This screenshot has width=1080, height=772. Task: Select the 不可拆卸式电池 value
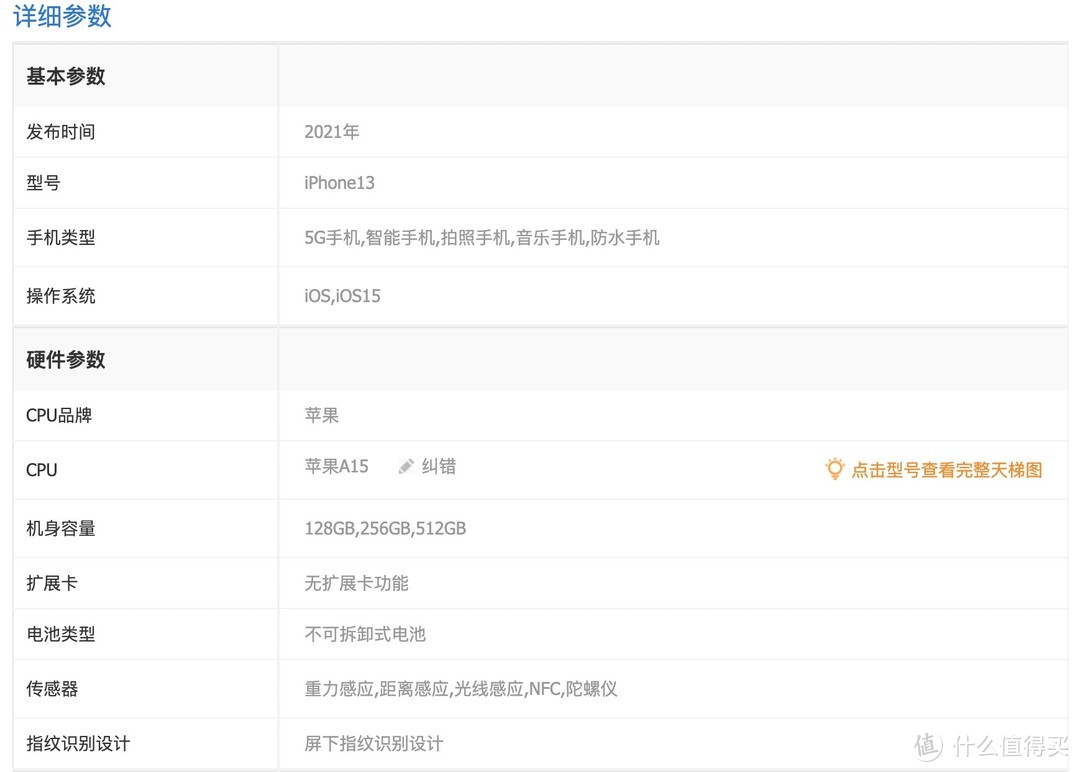365,634
